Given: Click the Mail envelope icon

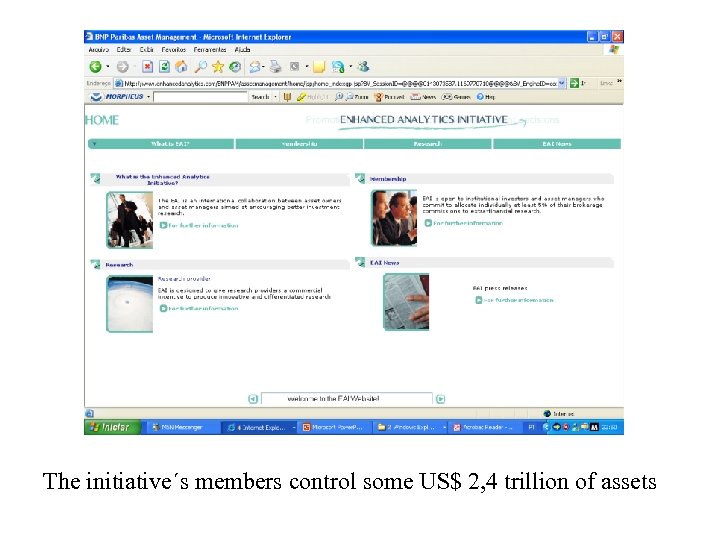Looking at the screenshot, I should point(255,67).
